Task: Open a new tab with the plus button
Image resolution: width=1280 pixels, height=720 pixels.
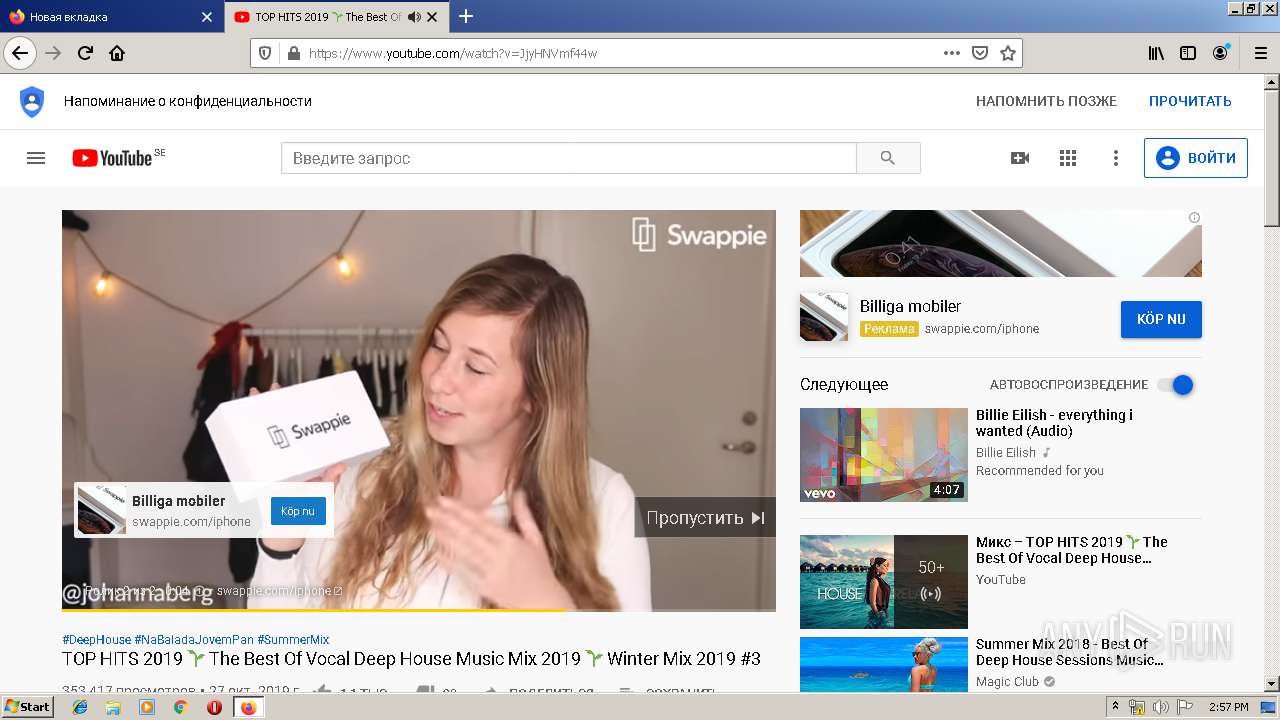Action: click(466, 16)
